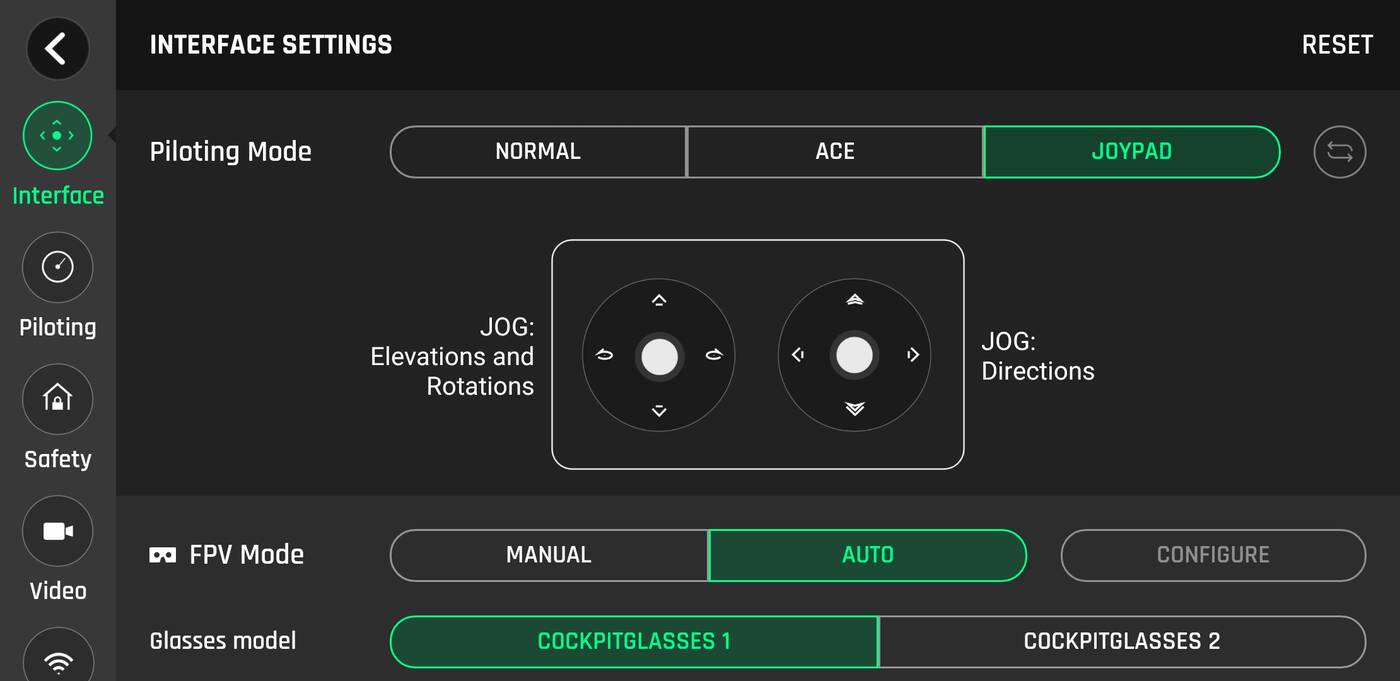The image size is (1400, 681).
Task: Open the Video camera icon
Action: tap(57, 531)
